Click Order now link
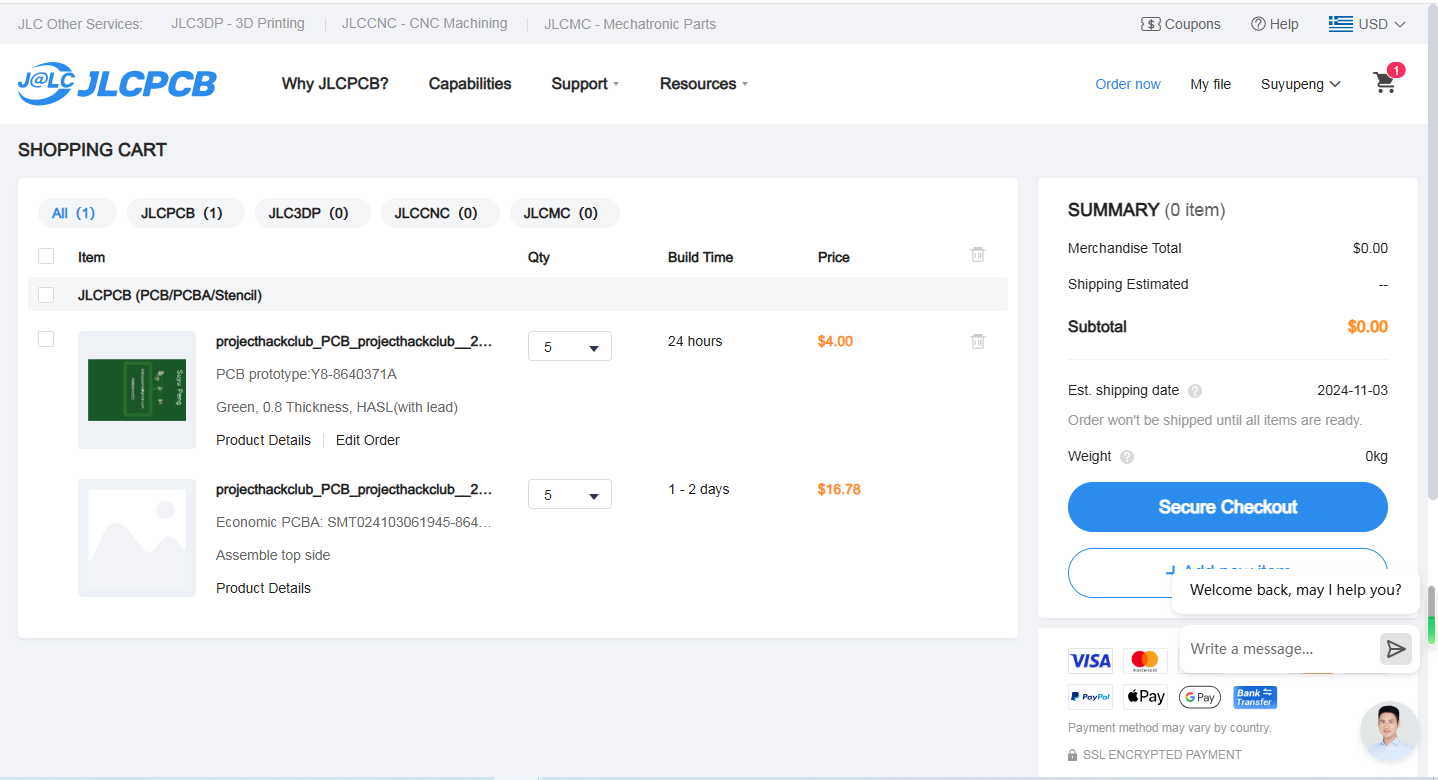Image resolution: width=1438 pixels, height=780 pixels. pos(1128,84)
